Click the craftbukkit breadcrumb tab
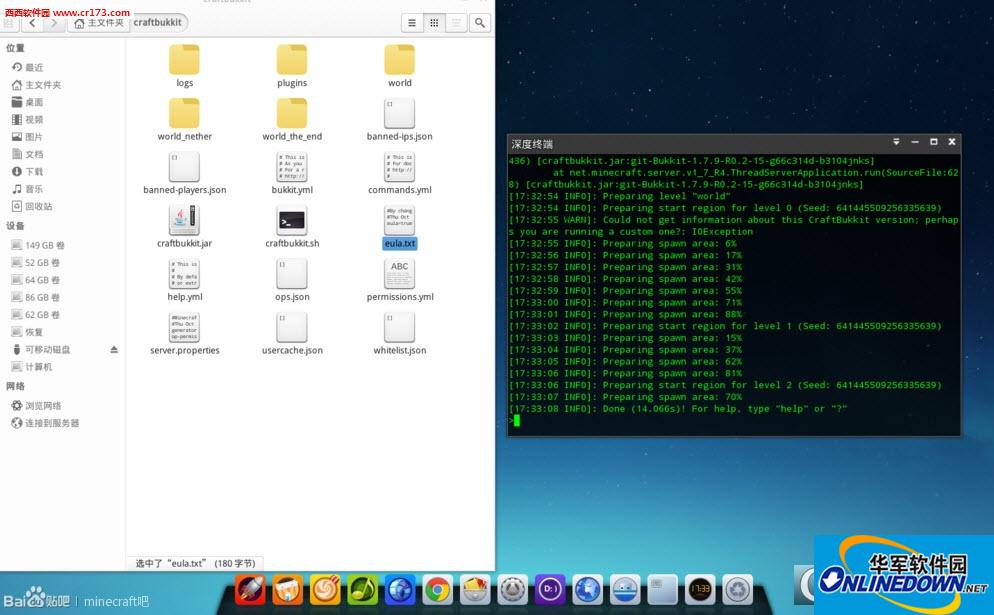Viewport: 994px width, 615px height. (159, 21)
